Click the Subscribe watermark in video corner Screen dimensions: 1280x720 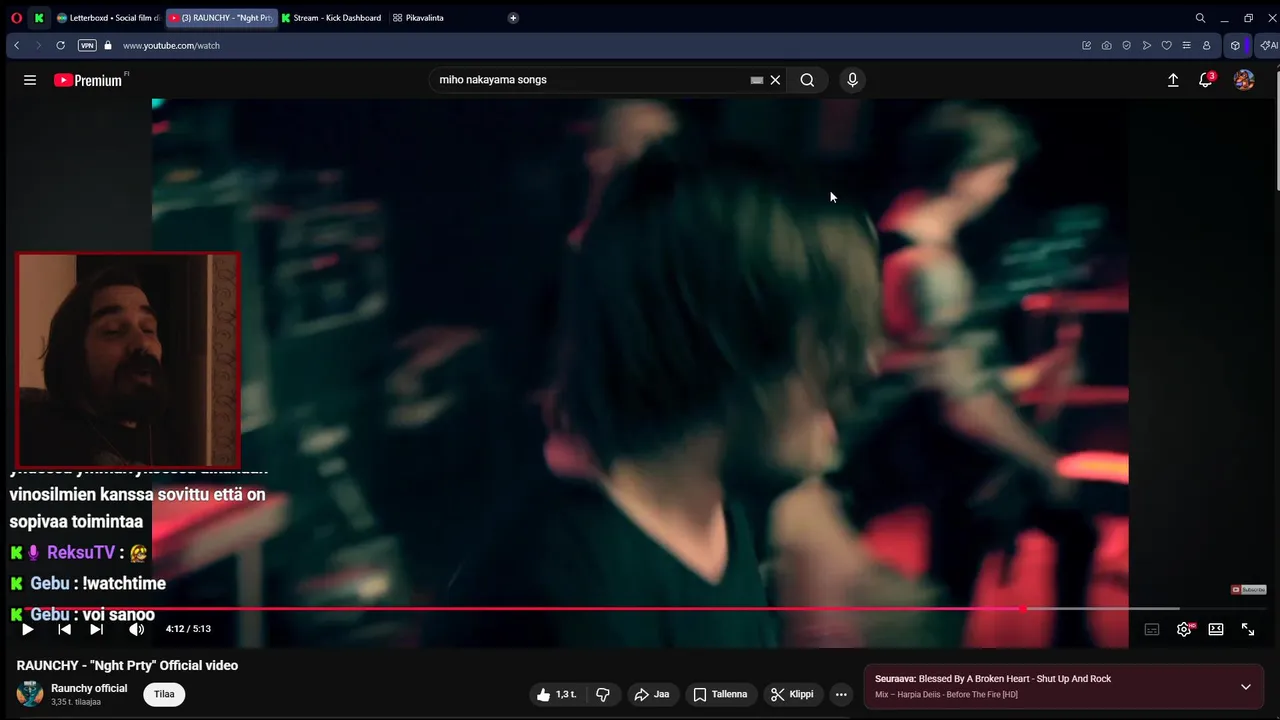pos(1249,589)
